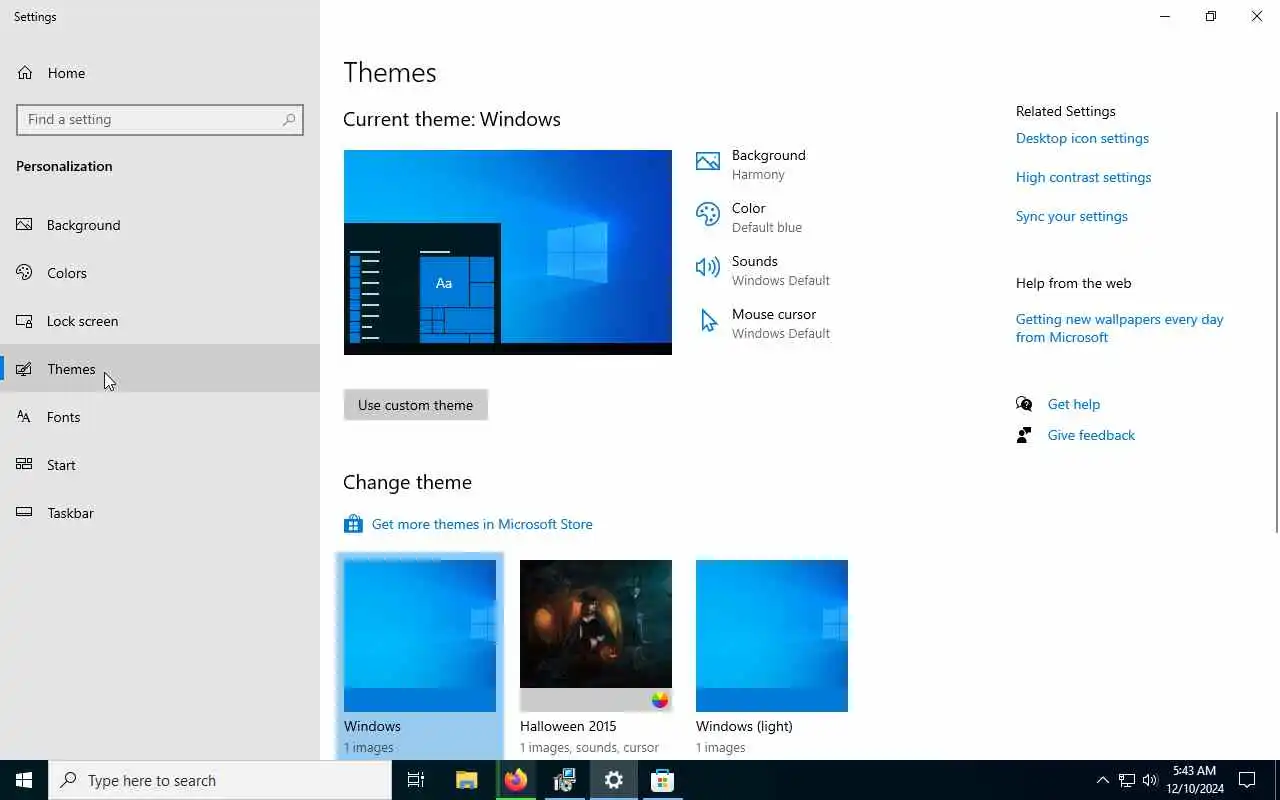Select the Colors palette icon in sidebar
Screen dimensions: 1280x800
pos(25,273)
